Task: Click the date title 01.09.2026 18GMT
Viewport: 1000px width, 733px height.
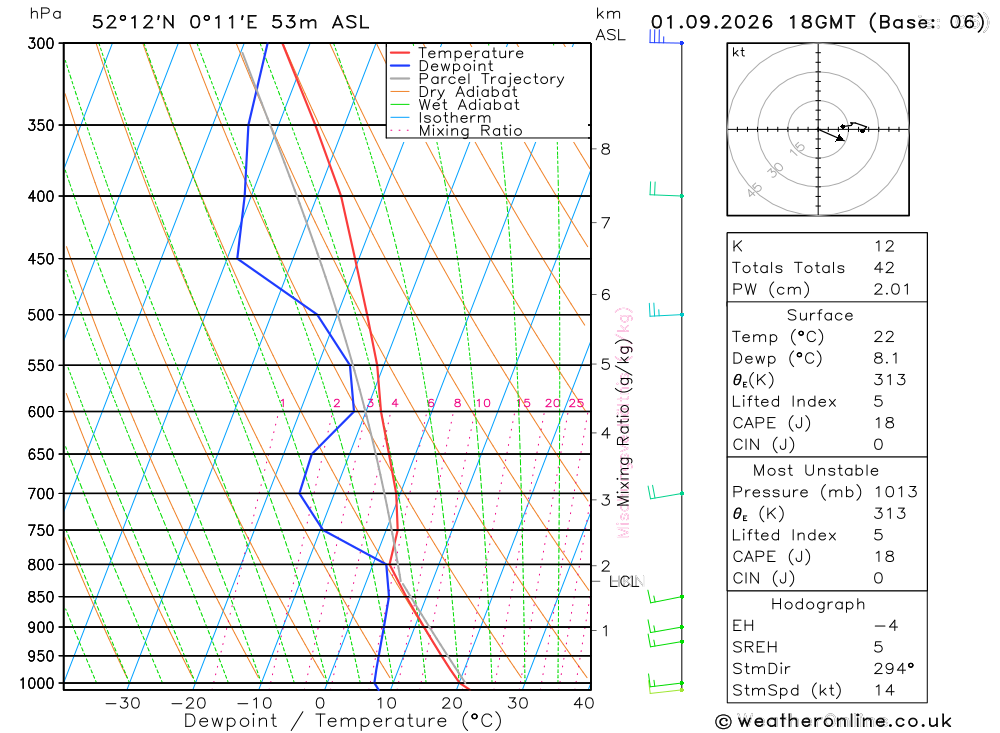Action: (x=753, y=22)
